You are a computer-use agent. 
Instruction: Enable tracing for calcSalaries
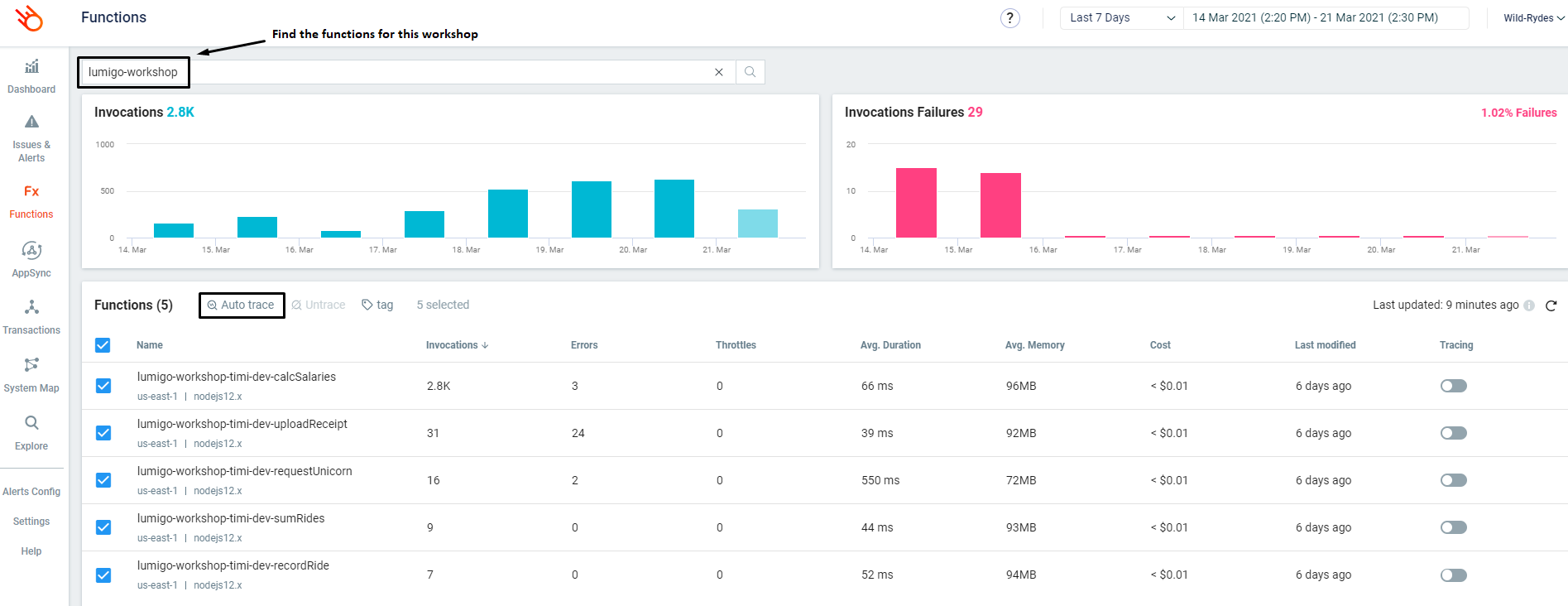coord(1454,386)
